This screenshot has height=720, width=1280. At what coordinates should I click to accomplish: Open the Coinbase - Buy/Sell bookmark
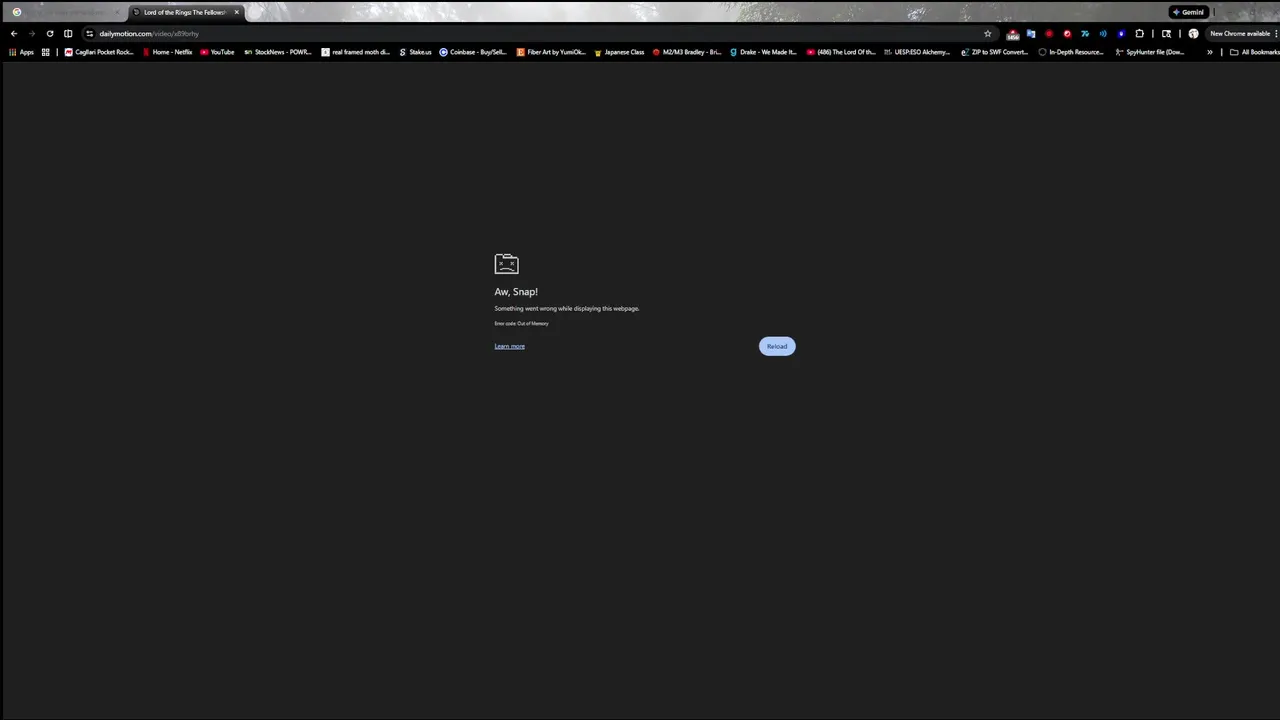coord(473,52)
